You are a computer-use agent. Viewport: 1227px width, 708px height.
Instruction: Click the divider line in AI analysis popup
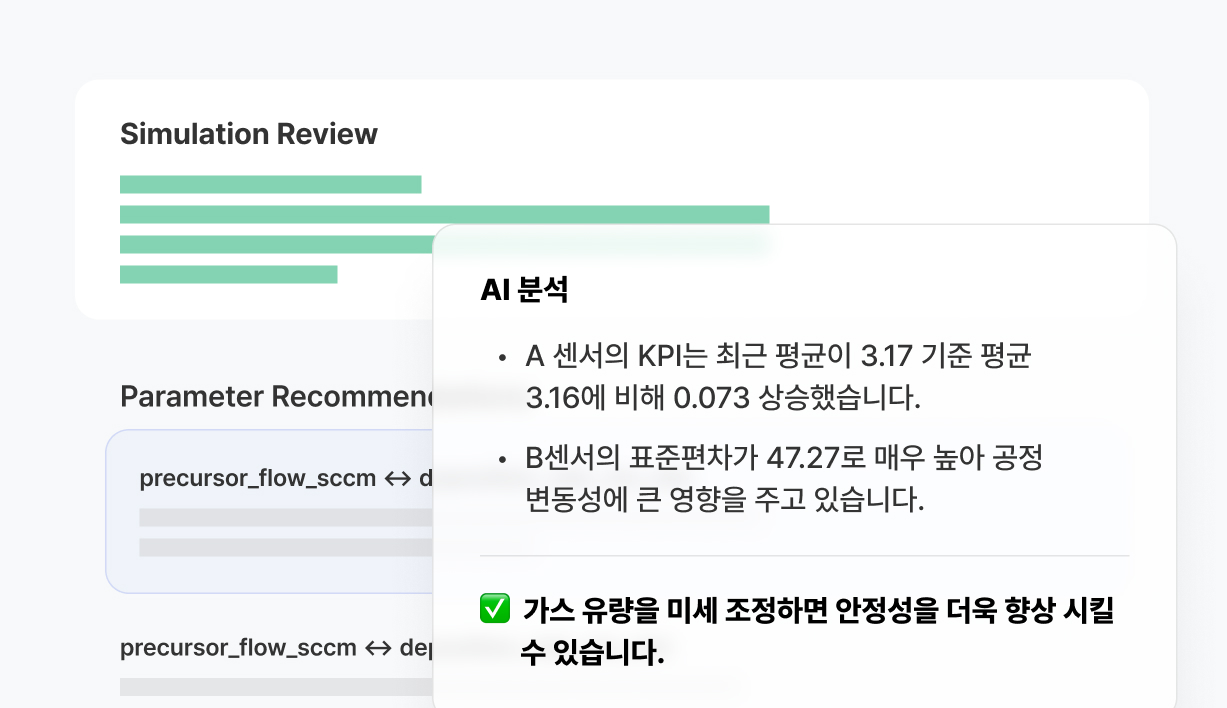click(804, 555)
